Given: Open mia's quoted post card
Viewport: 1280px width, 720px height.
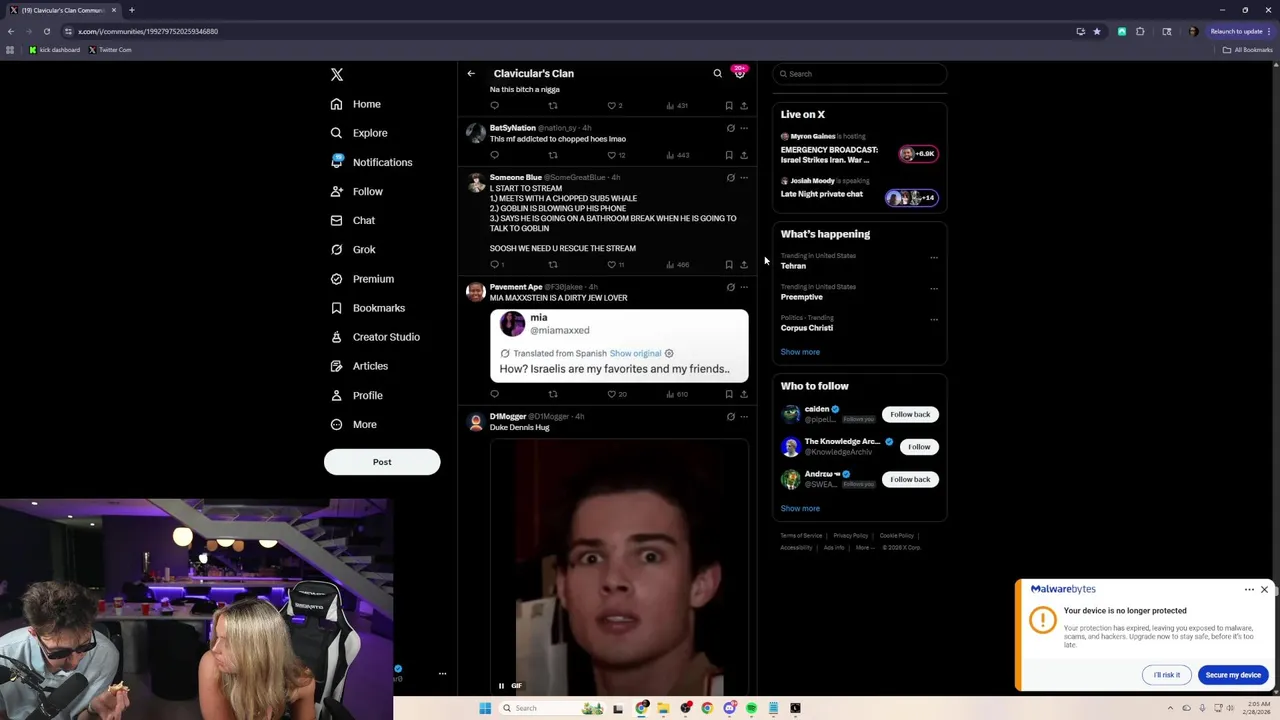Looking at the screenshot, I should point(619,345).
